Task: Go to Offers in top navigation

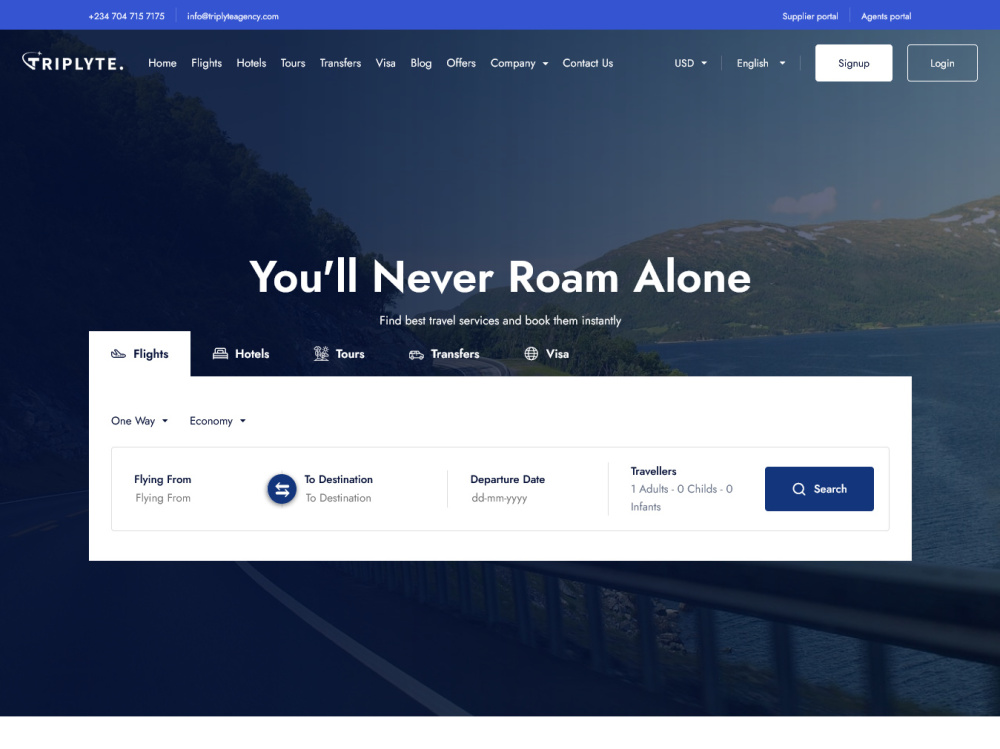Action: pos(461,63)
